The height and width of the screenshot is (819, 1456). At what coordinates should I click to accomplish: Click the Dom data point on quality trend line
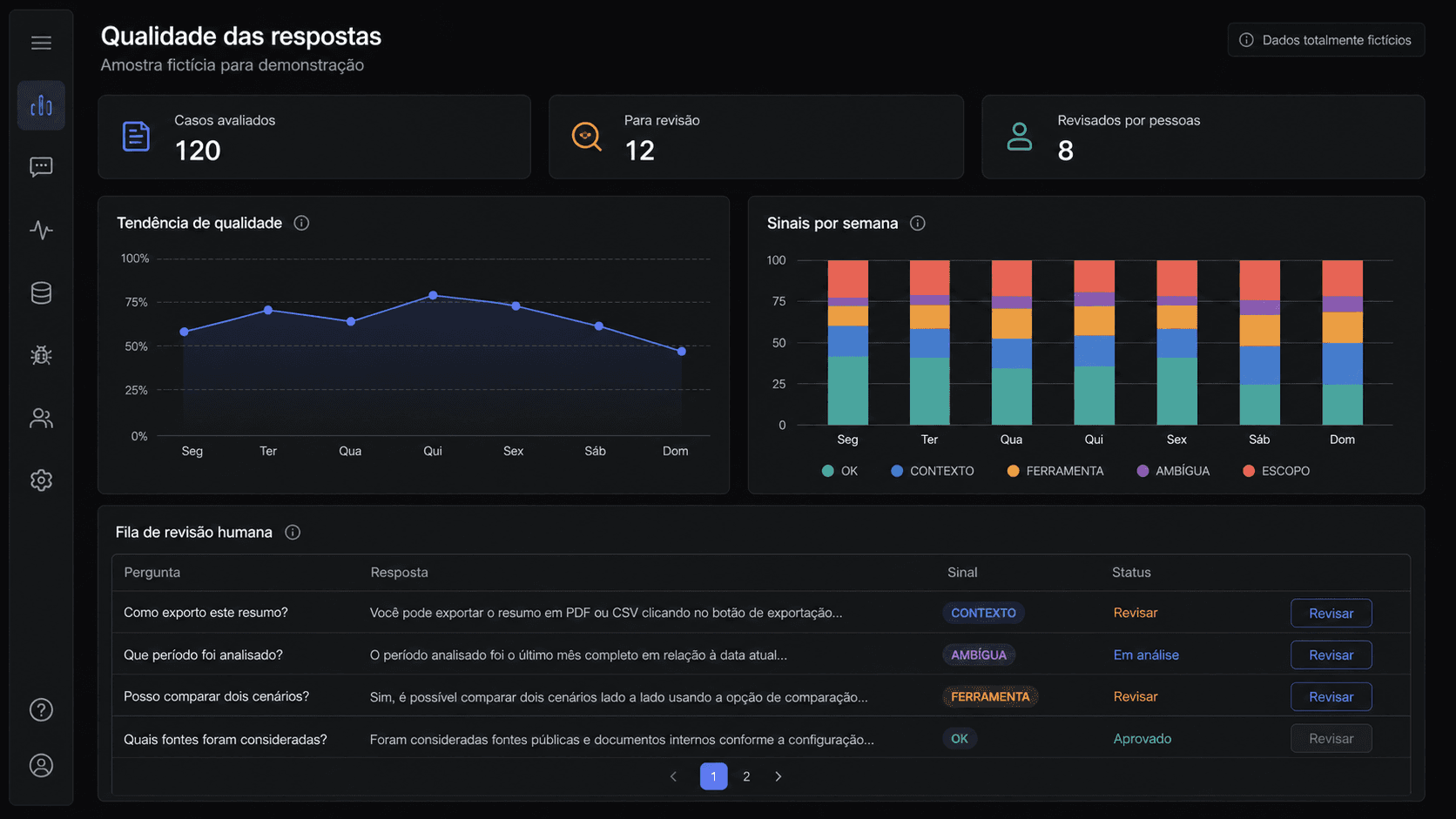(681, 352)
